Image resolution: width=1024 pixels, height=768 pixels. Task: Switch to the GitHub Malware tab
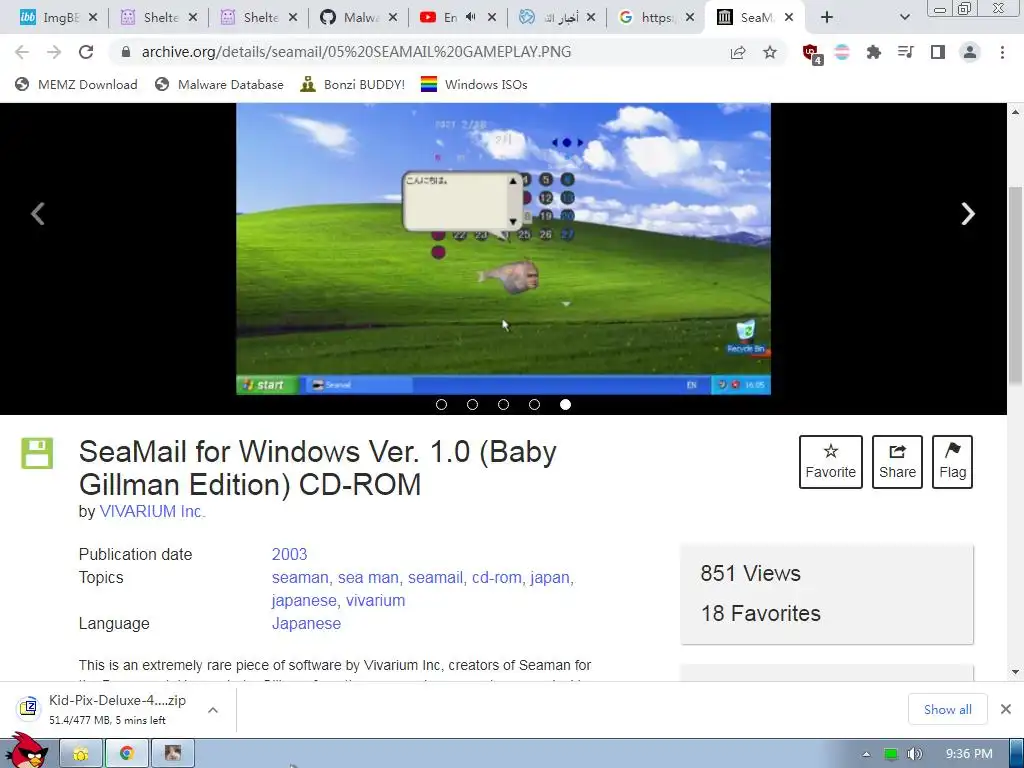click(359, 18)
